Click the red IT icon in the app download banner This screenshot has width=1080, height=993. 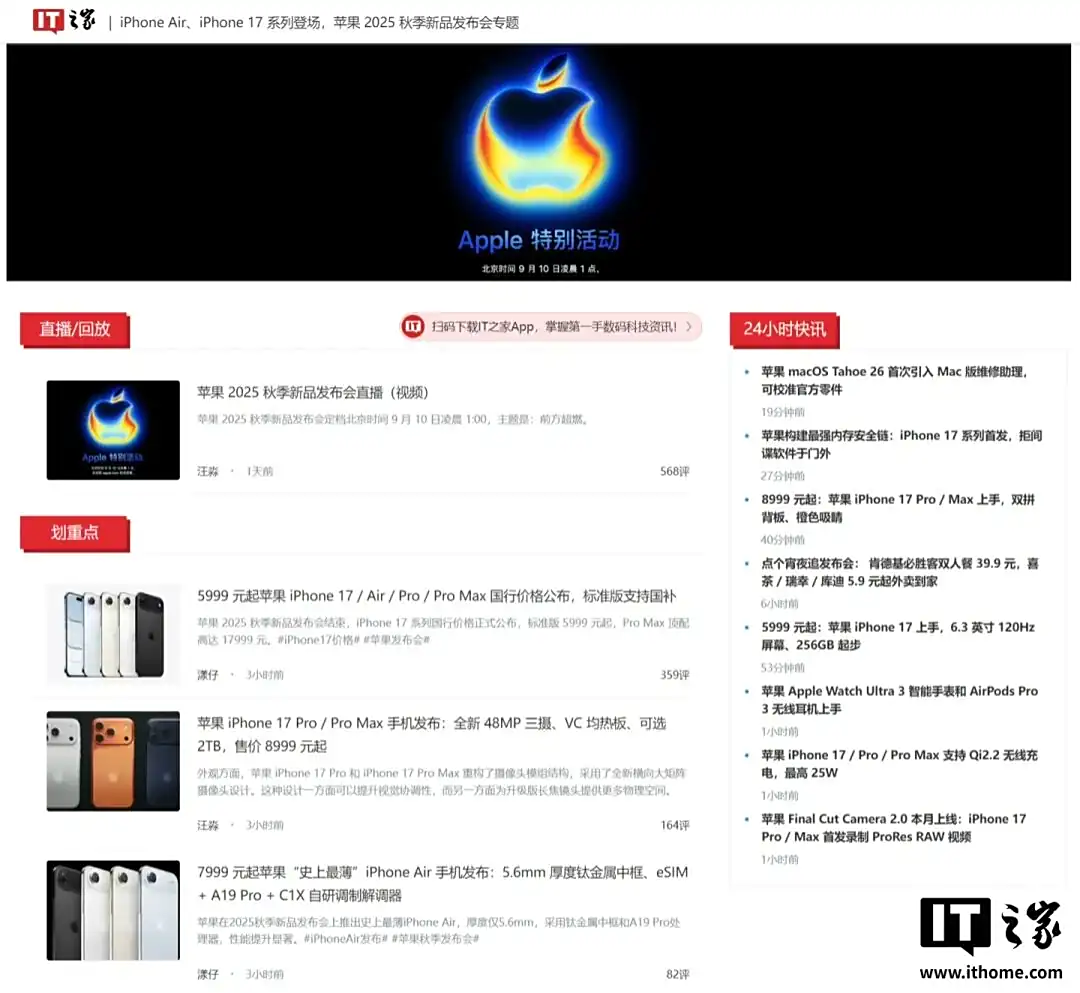pos(413,327)
